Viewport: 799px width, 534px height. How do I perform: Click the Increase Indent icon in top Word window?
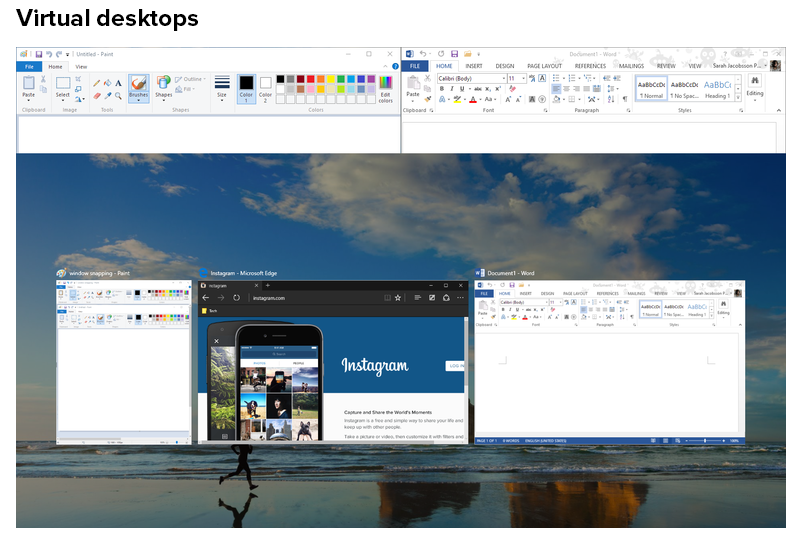pyautogui.click(x=617, y=78)
